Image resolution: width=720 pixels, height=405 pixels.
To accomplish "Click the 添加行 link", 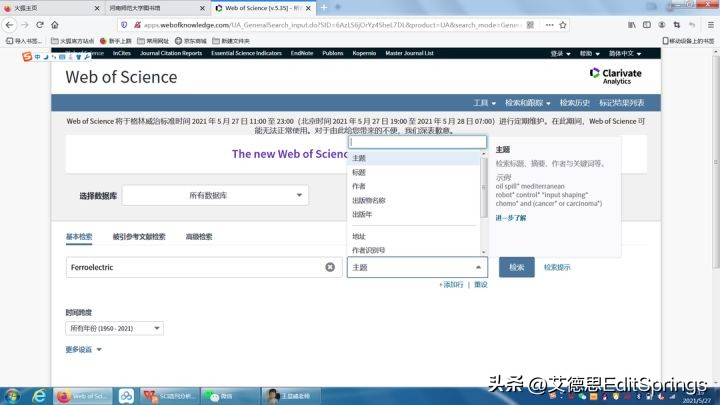I will (x=451, y=285).
